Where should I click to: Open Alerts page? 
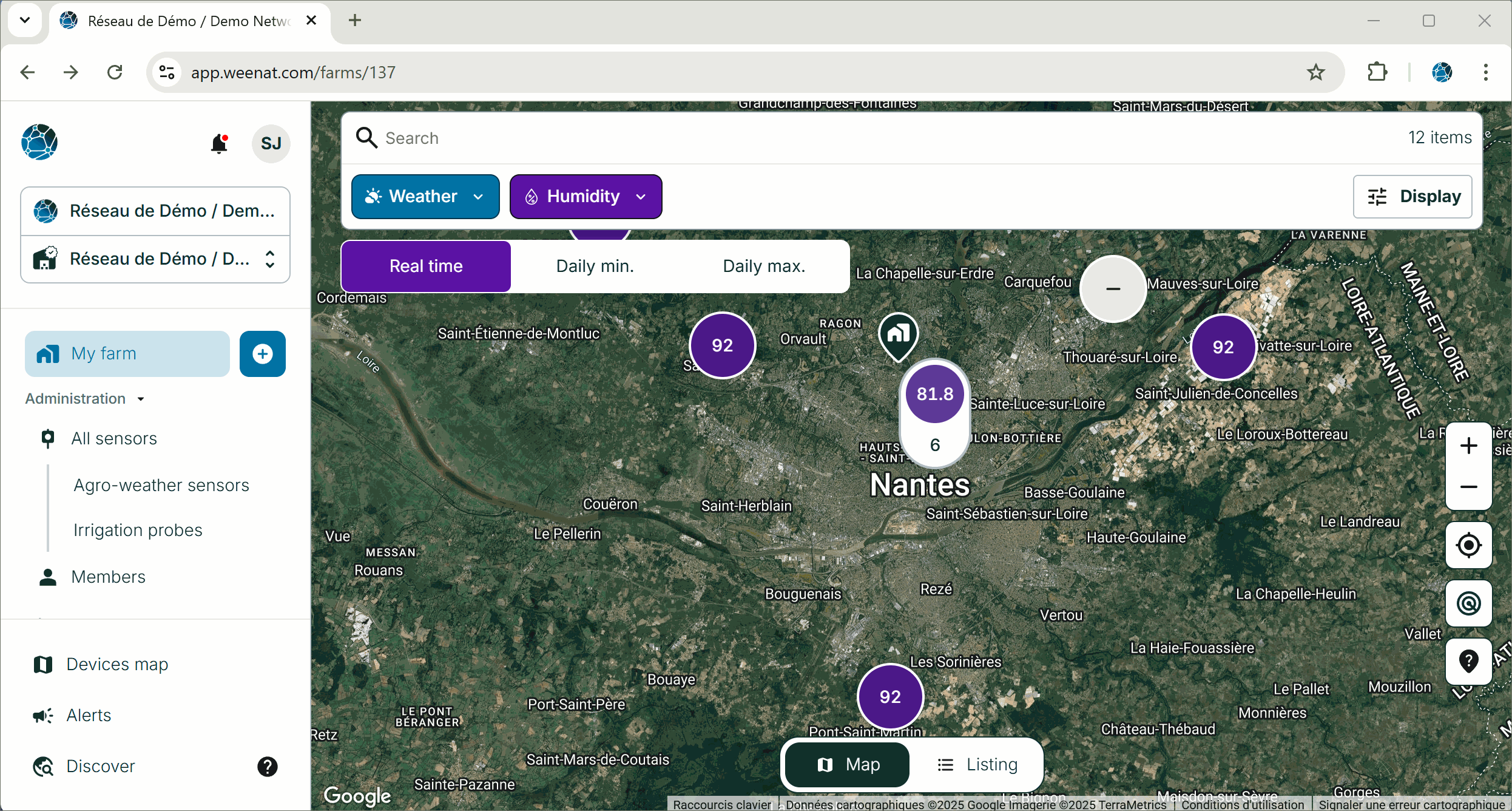pyautogui.click(x=89, y=716)
